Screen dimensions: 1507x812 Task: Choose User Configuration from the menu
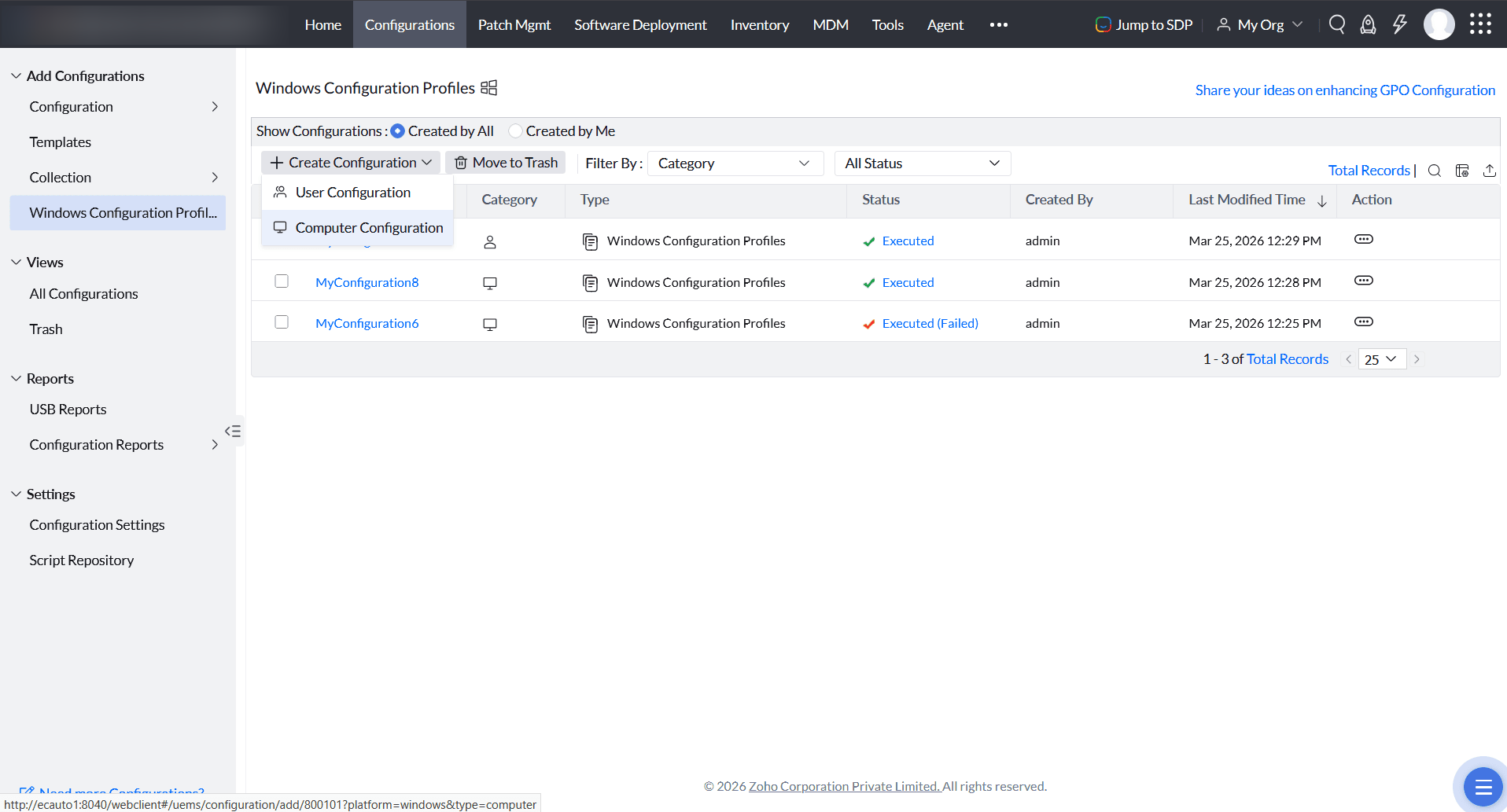tap(357, 193)
